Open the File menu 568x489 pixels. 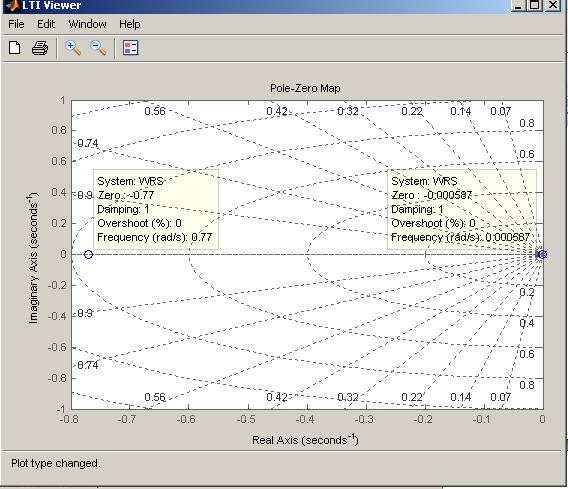16,24
